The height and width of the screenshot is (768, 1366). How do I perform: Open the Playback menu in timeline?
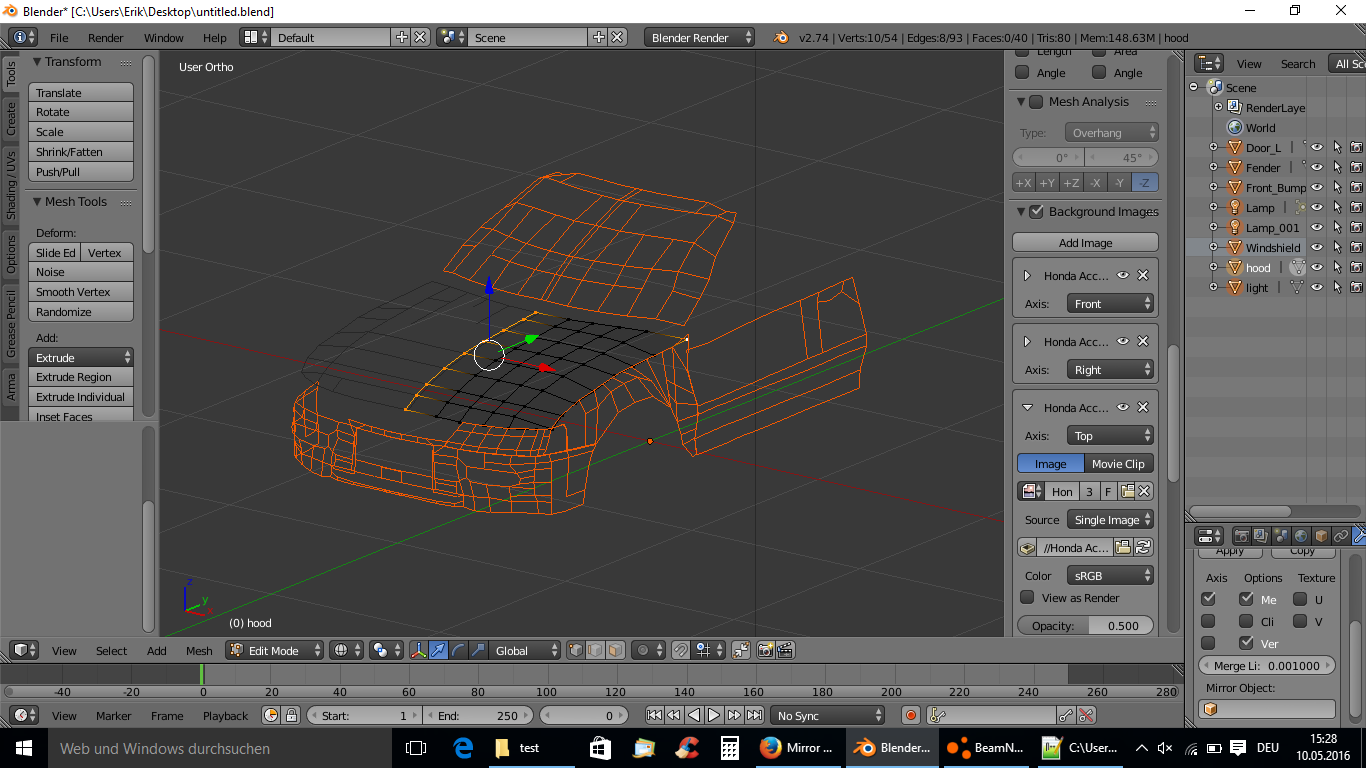225,715
